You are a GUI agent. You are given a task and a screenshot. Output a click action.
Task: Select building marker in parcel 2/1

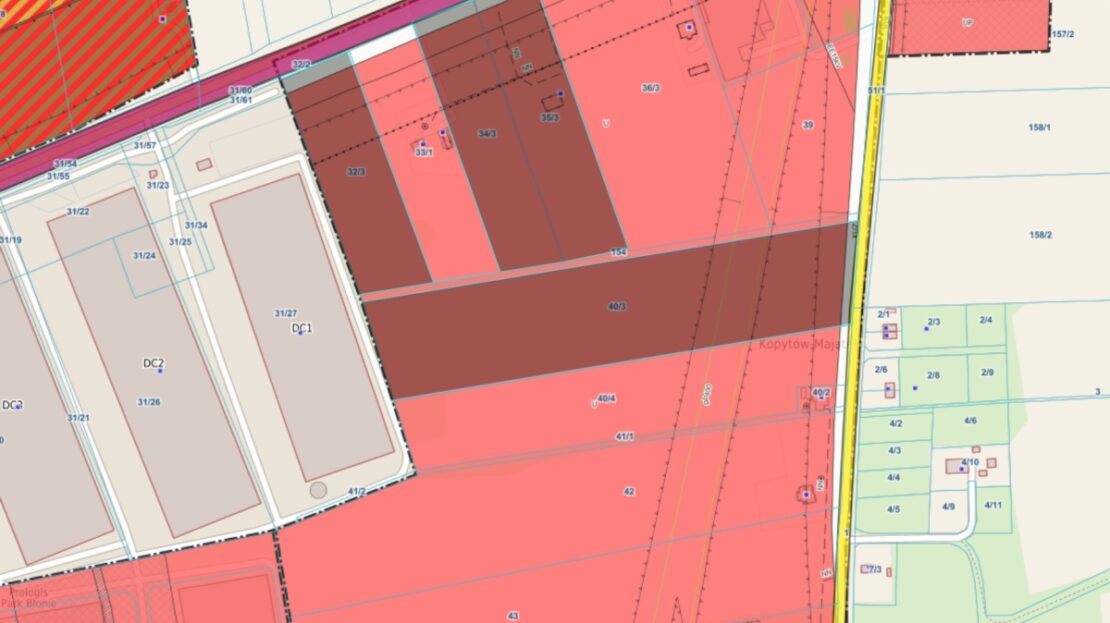tap(889, 331)
